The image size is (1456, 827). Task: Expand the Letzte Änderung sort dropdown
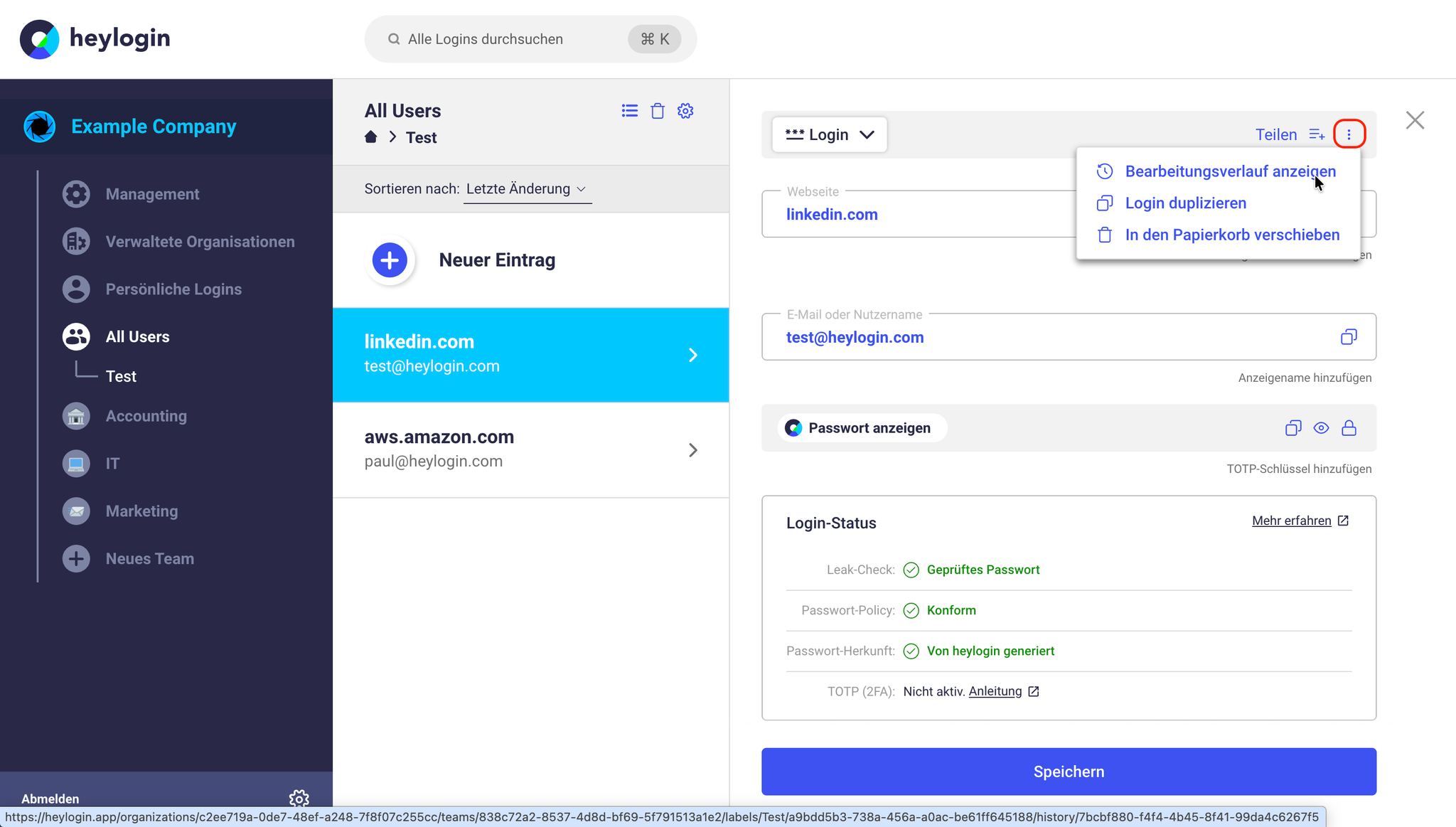click(x=527, y=189)
